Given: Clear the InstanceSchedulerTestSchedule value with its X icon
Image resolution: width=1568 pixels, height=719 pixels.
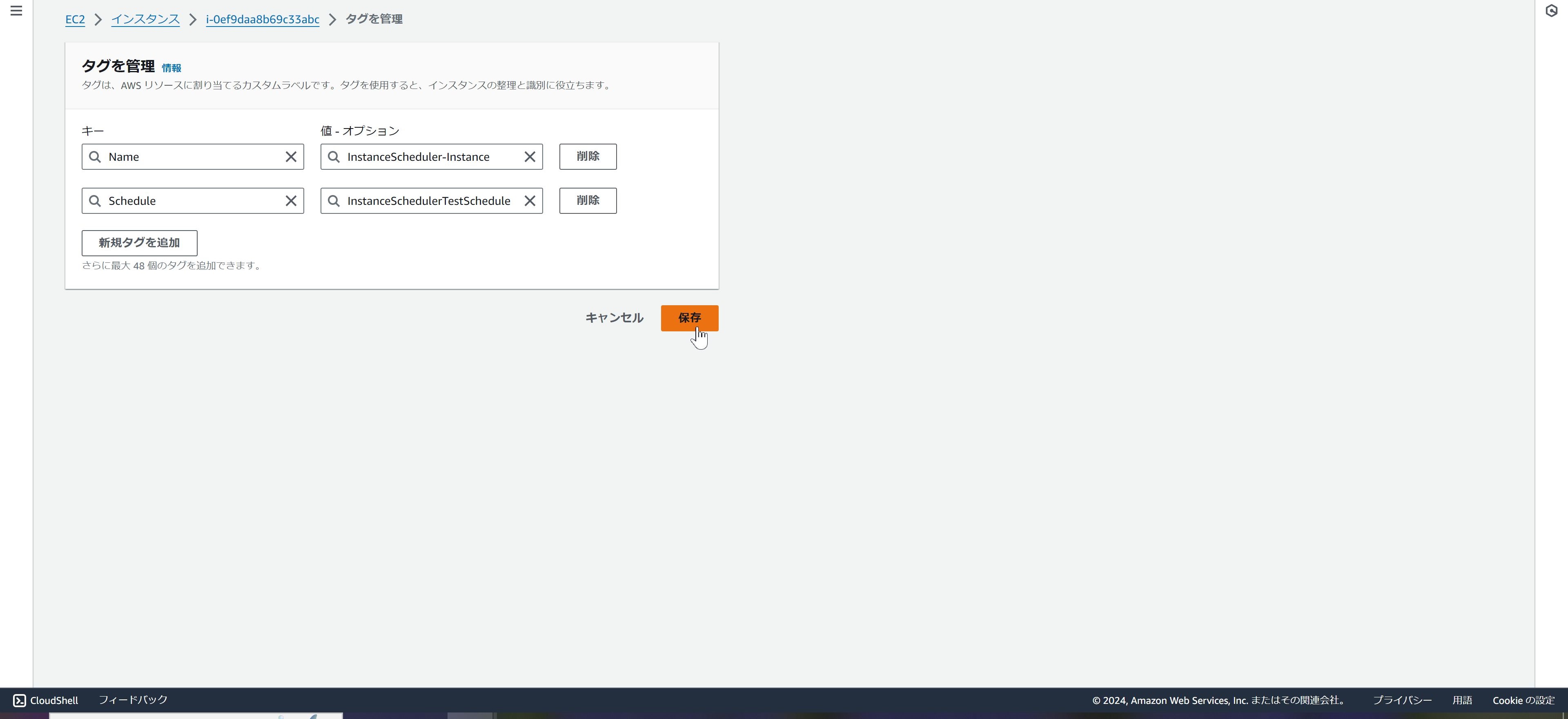Looking at the screenshot, I should click(x=529, y=201).
